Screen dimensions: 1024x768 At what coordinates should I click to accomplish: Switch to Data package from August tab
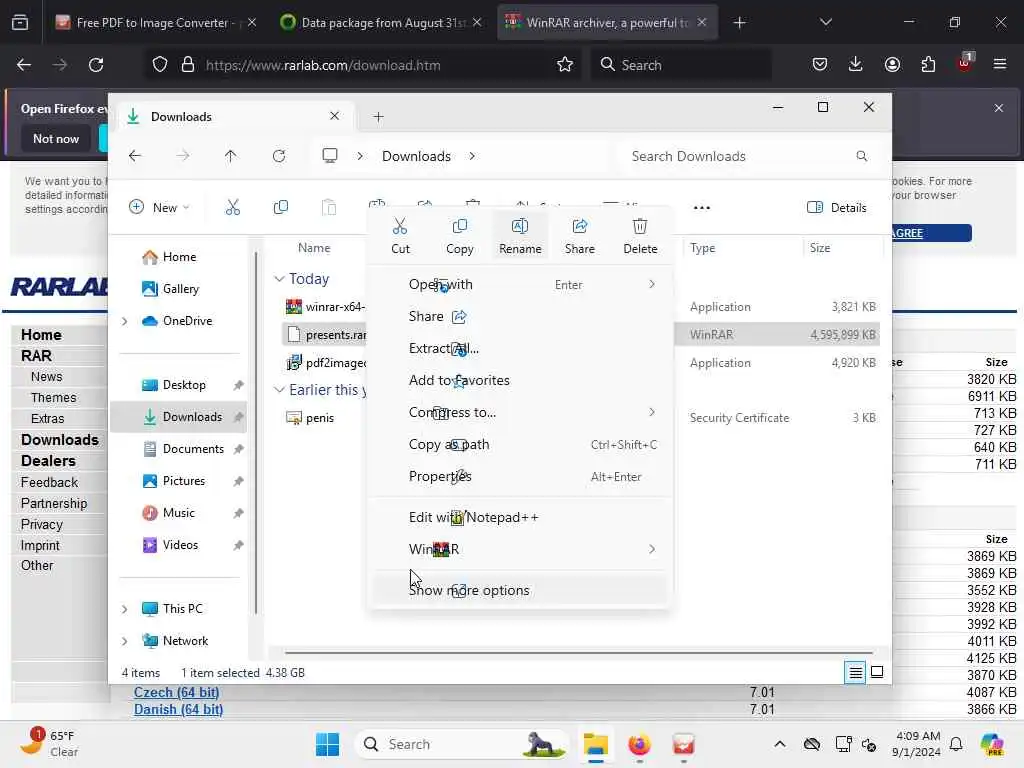pos(381,22)
